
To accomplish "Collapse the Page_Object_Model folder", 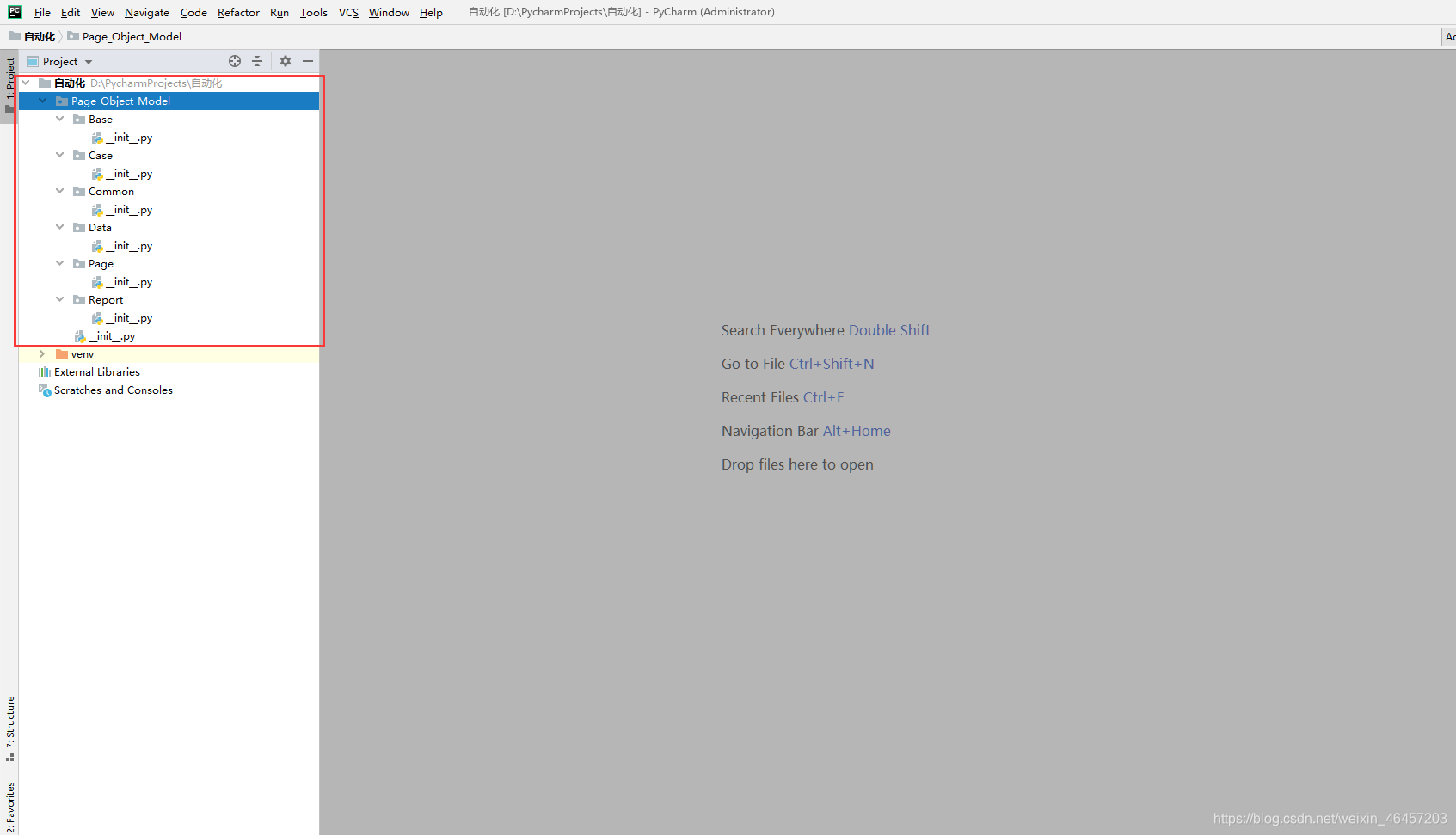I will click(43, 101).
